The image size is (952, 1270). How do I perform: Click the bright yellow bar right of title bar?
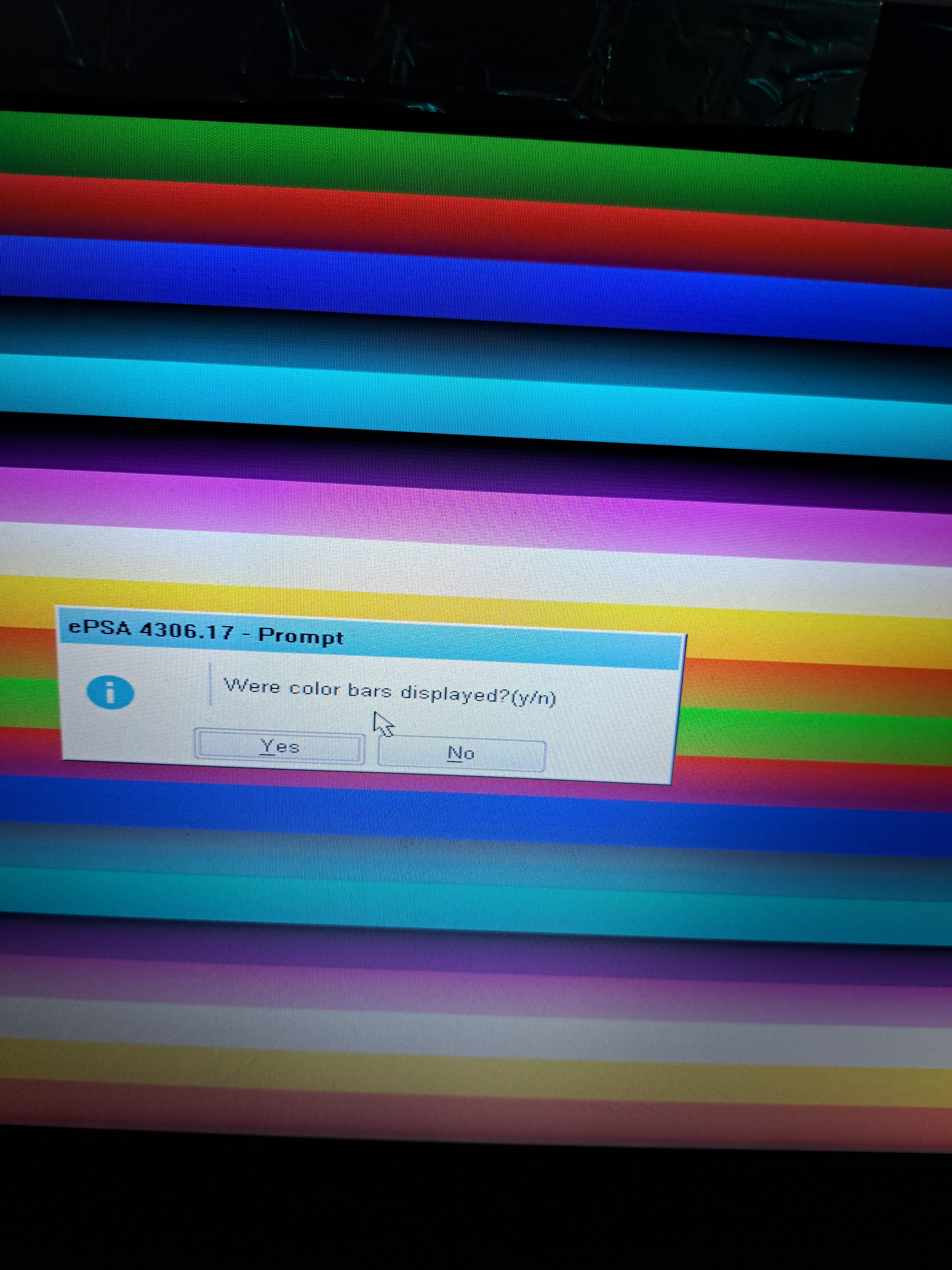815,637
